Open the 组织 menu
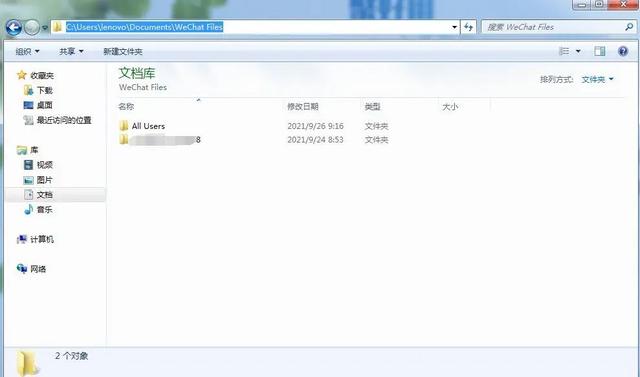The height and width of the screenshot is (377, 640). [27, 51]
